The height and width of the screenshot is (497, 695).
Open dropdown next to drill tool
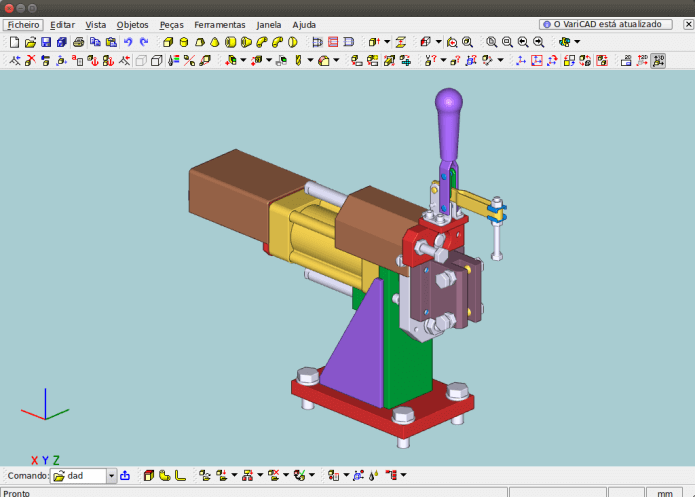310,60
